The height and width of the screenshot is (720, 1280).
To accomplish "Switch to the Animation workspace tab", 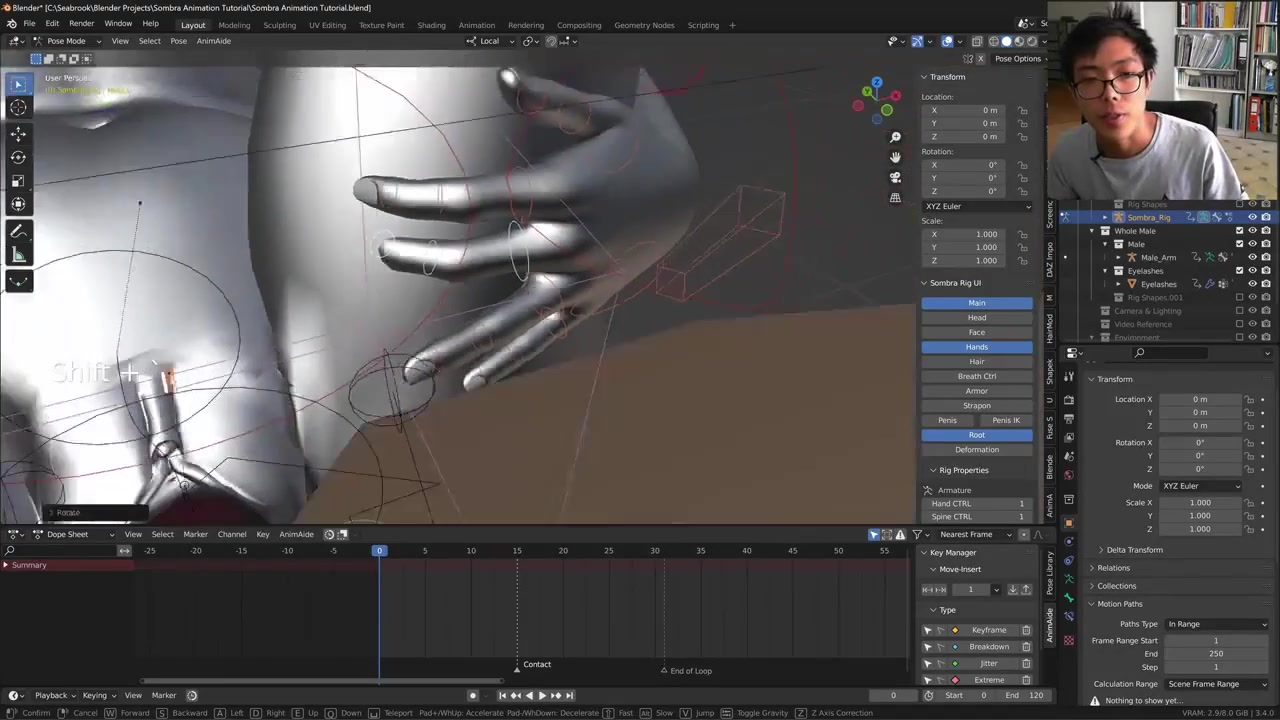I will point(476,25).
